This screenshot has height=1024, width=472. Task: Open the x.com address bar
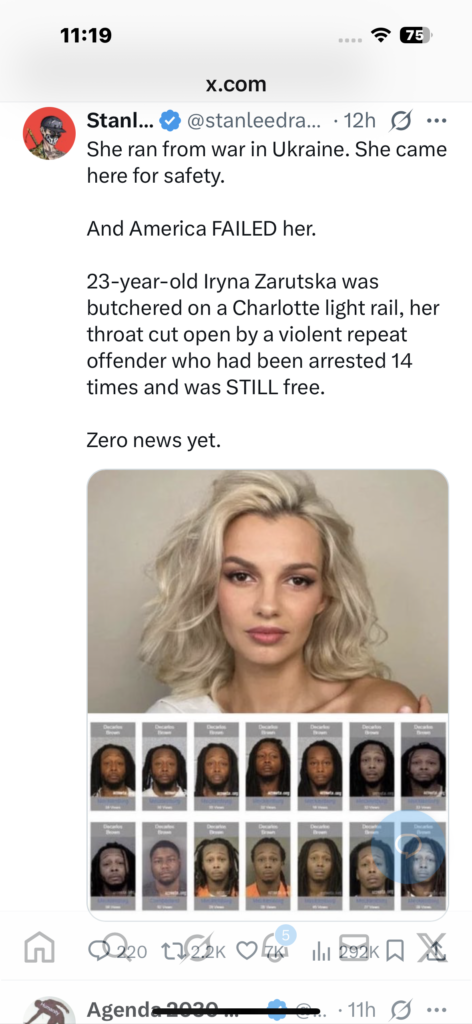tap(236, 84)
